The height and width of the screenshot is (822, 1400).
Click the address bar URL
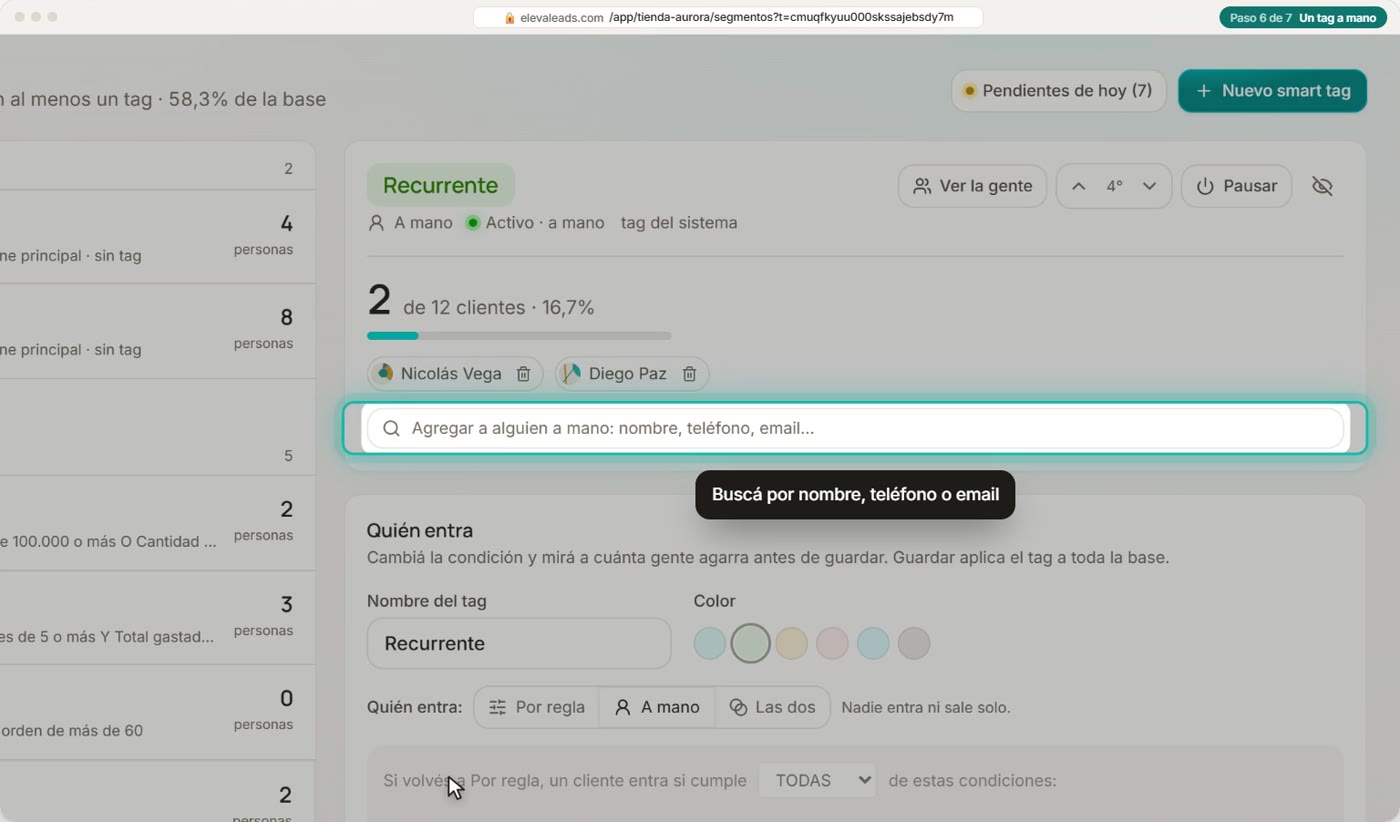(x=728, y=18)
